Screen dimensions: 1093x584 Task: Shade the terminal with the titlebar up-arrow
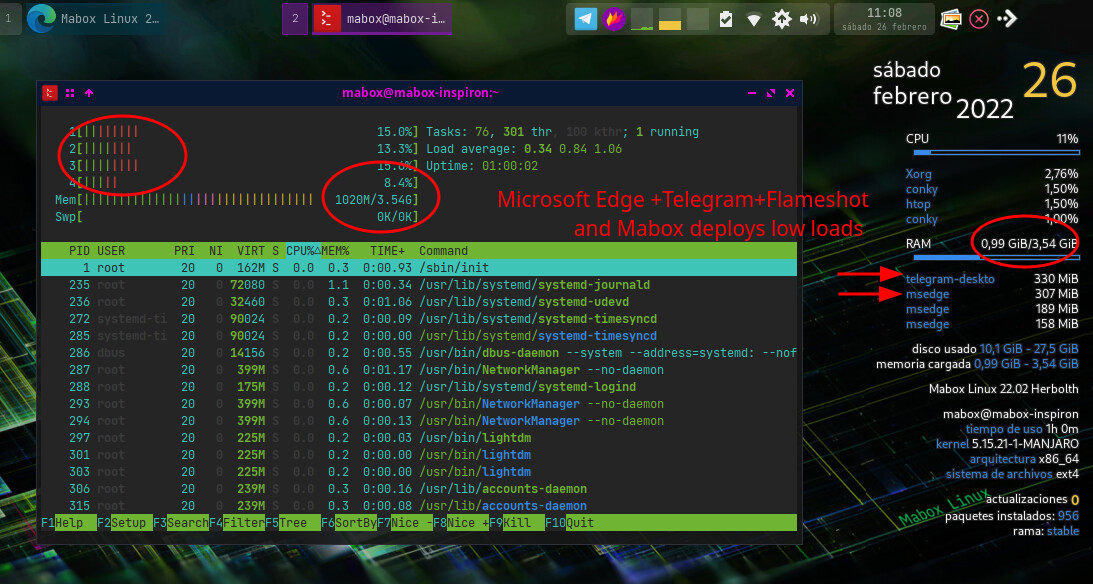click(88, 92)
